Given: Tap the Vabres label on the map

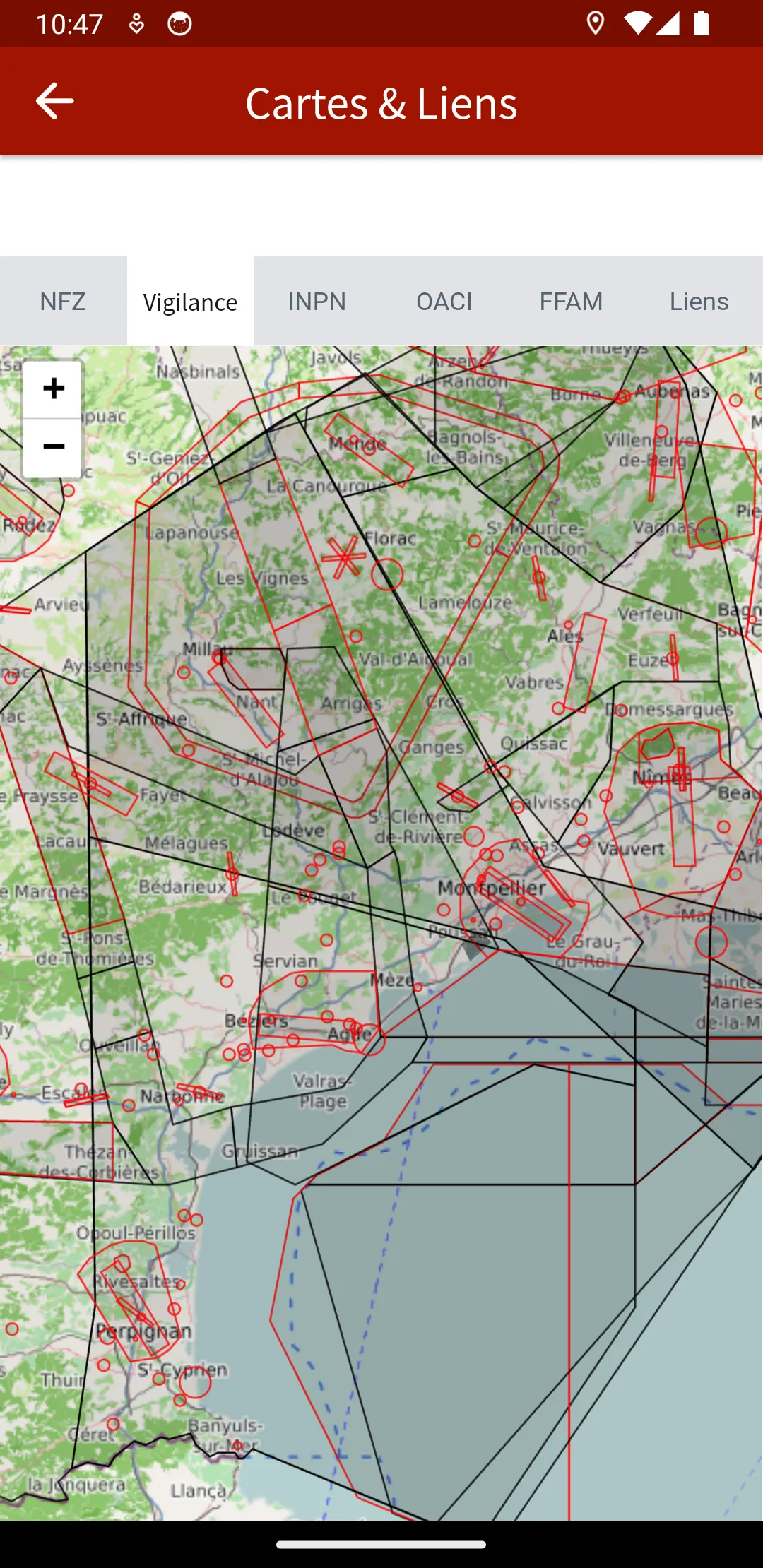Looking at the screenshot, I should pyautogui.click(x=534, y=682).
